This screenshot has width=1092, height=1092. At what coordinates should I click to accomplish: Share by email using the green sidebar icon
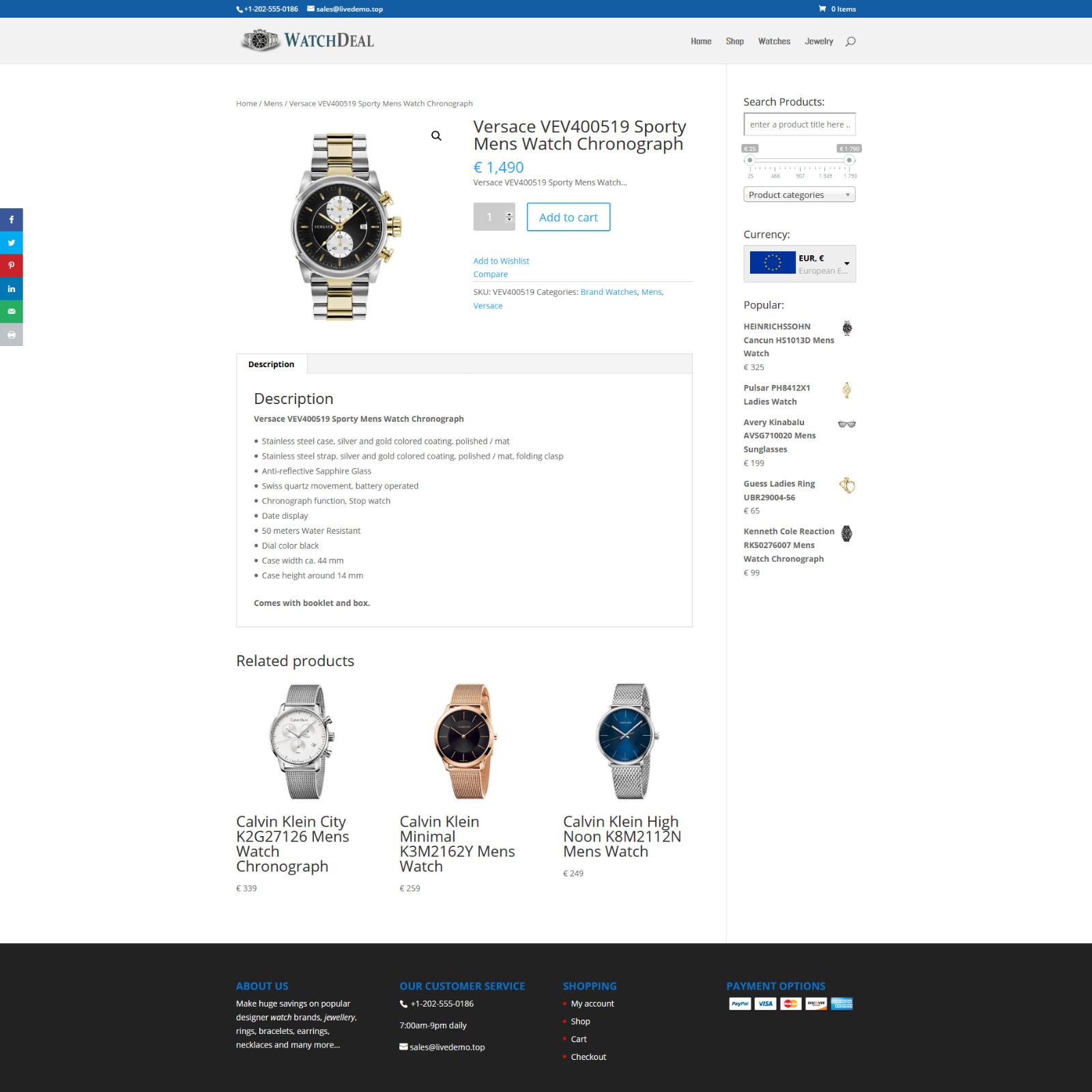click(x=11, y=312)
